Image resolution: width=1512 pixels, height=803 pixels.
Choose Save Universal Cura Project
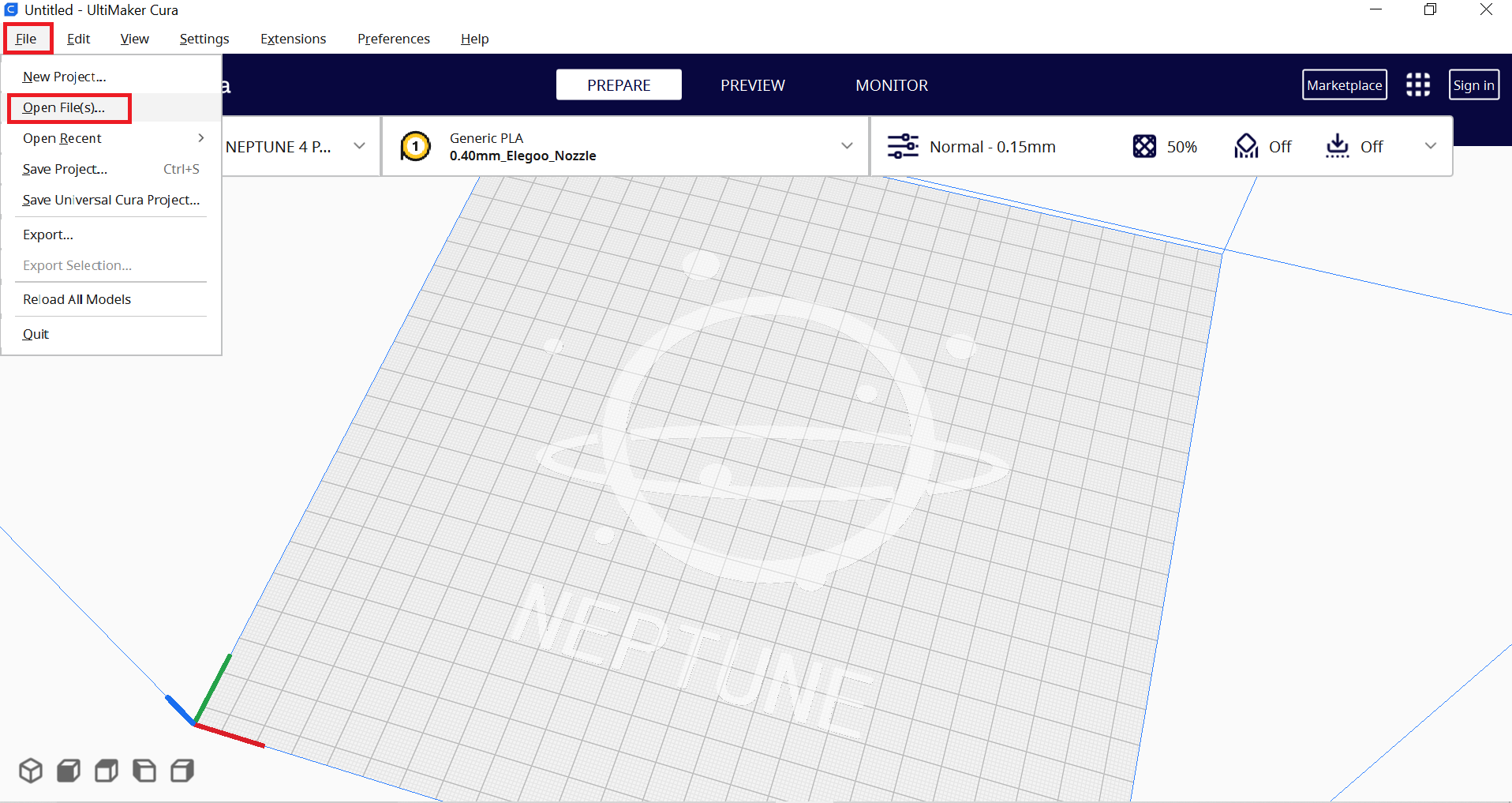(x=111, y=200)
